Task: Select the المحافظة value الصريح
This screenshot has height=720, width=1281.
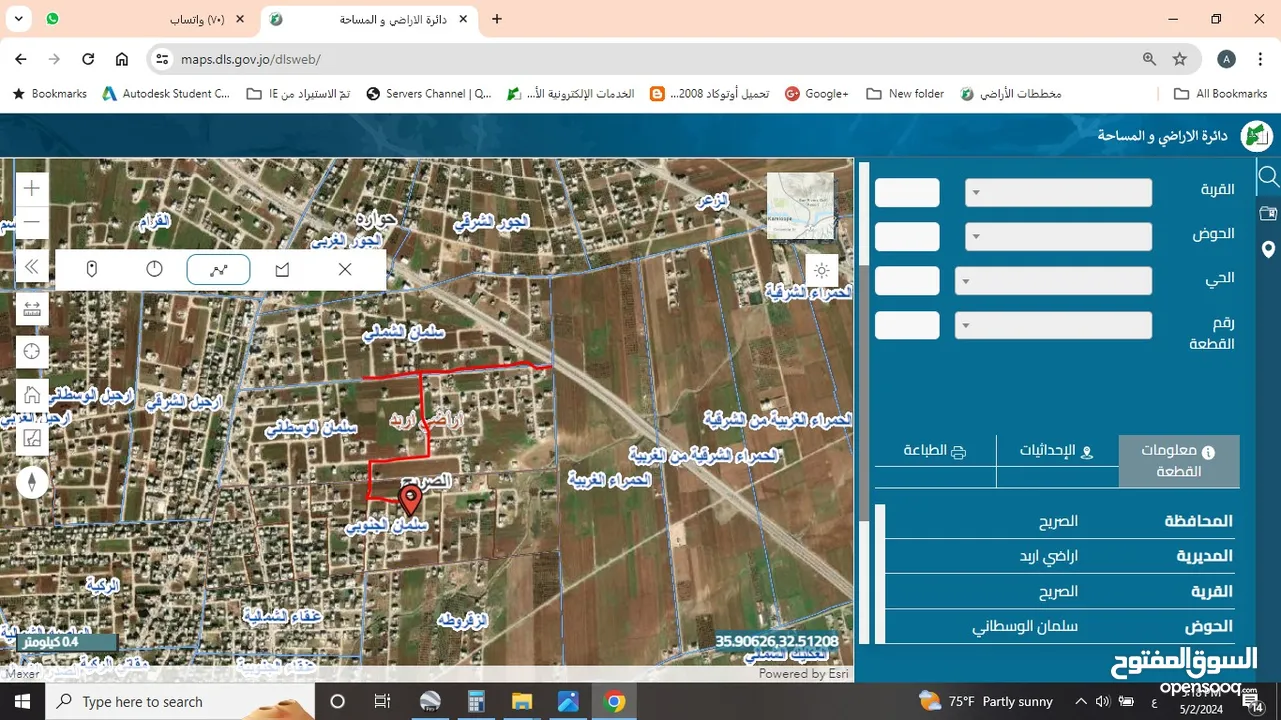Action: tap(1058, 521)
